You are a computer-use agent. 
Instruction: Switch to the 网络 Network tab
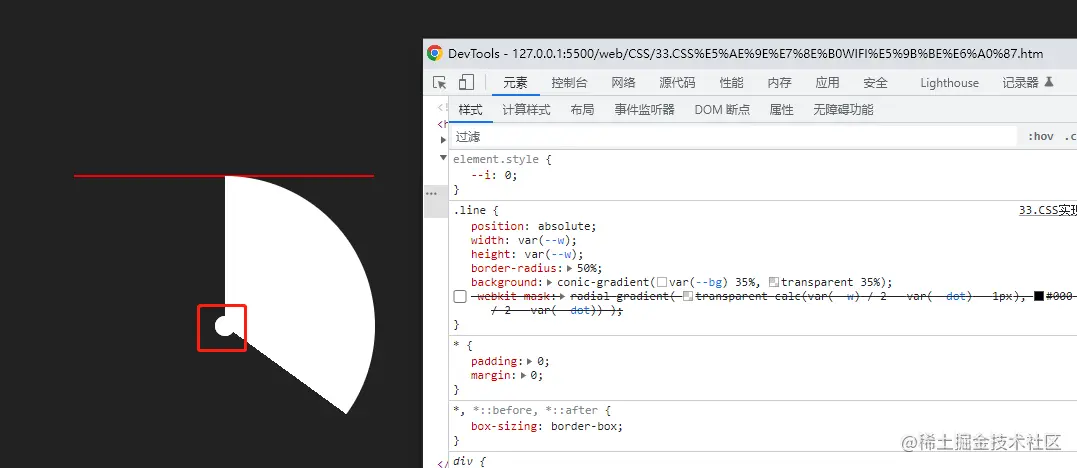click(623, 82)
